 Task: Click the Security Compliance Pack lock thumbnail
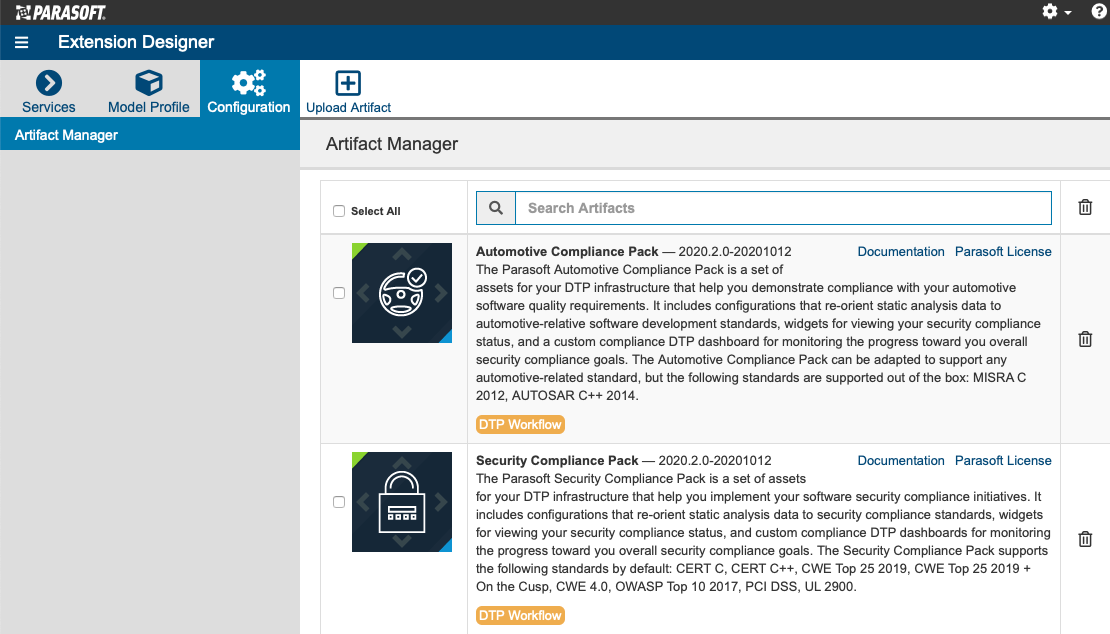pos(402,502)
